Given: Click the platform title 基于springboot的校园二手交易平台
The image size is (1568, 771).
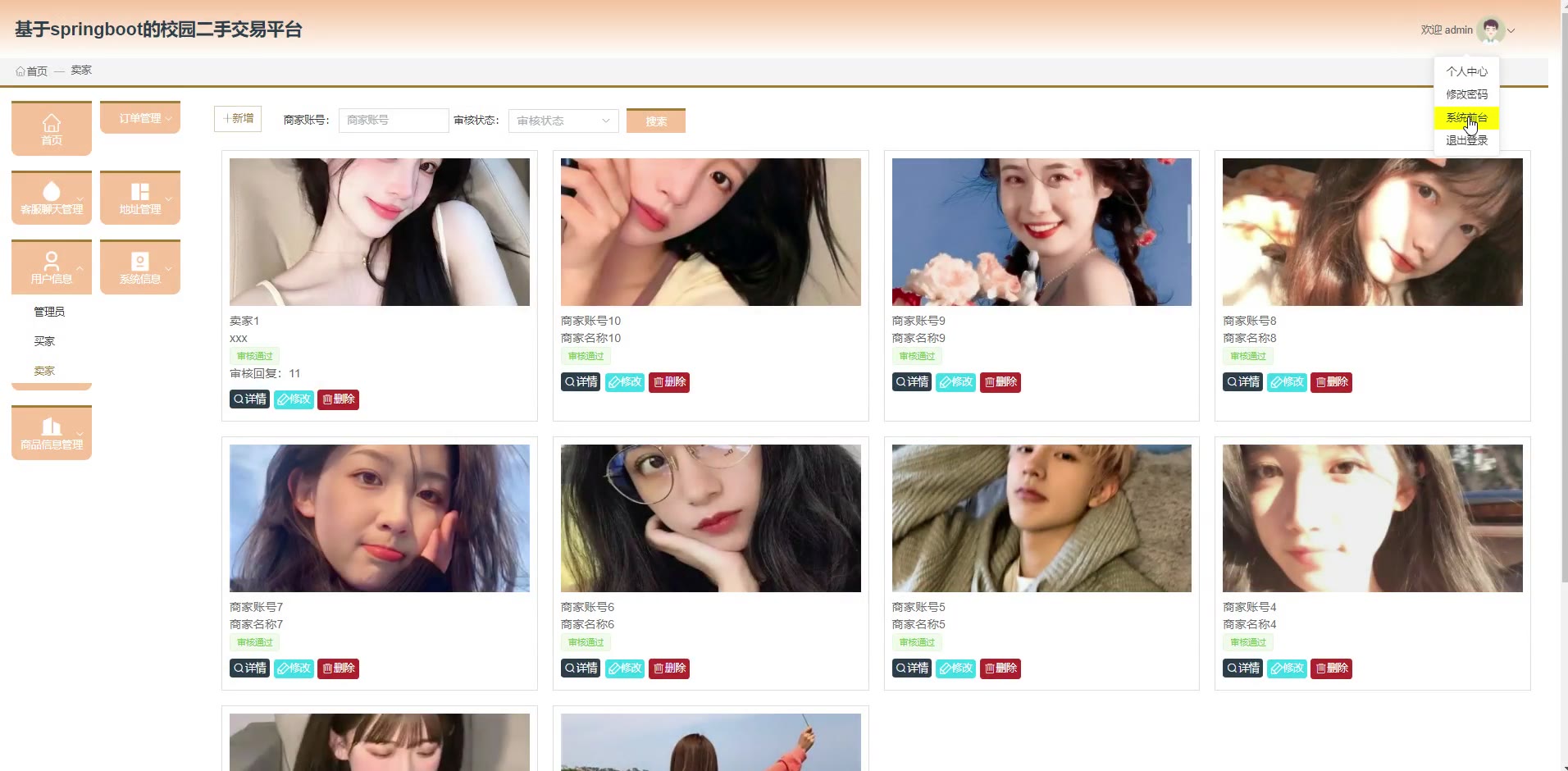Looking at the screenshot, I should point(158,30).
